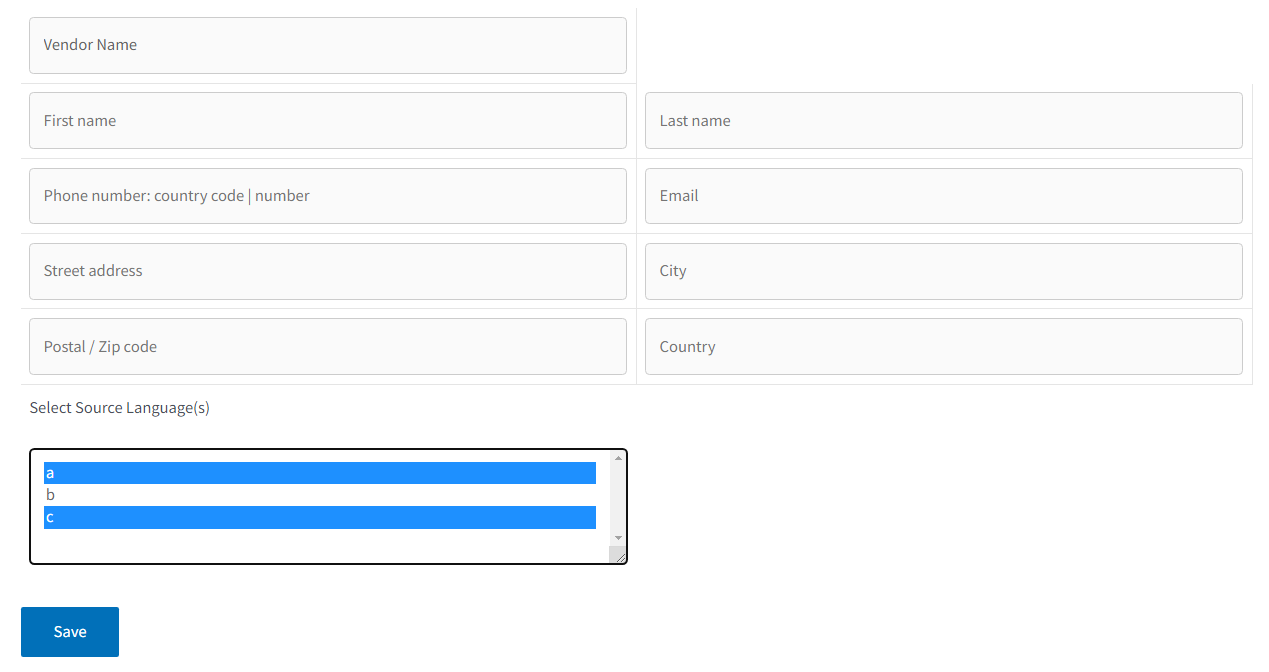1269x672 pixels.
Task: Select the Country input field
Action: 943,346
